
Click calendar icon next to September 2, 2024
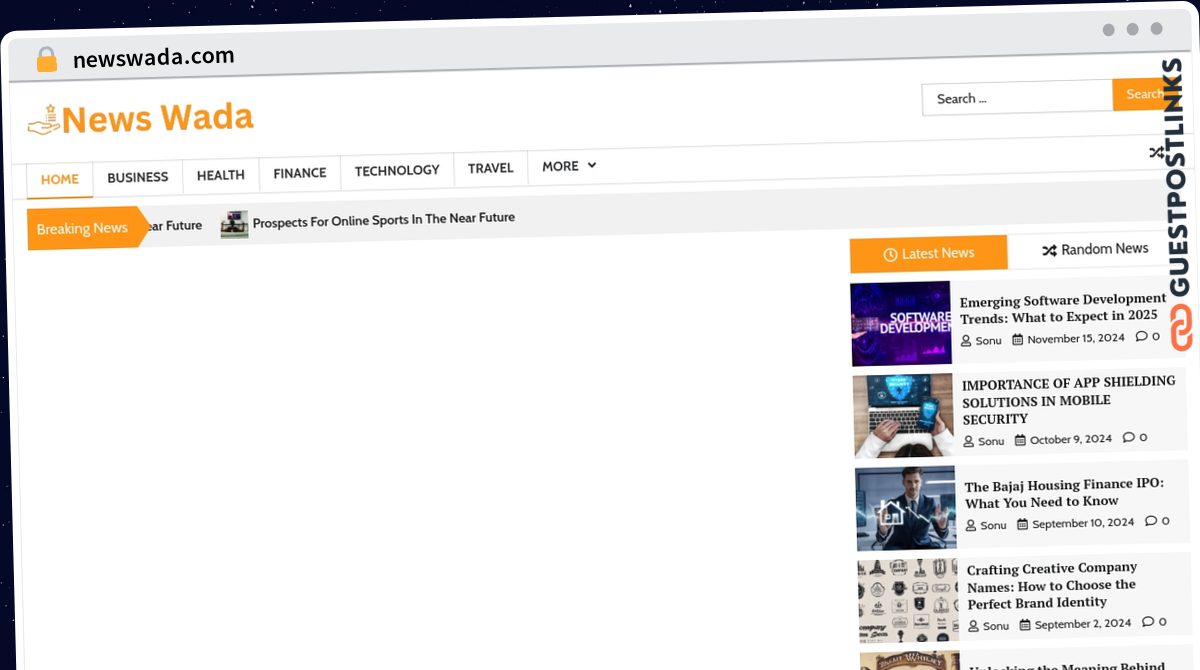(1025, 625)
